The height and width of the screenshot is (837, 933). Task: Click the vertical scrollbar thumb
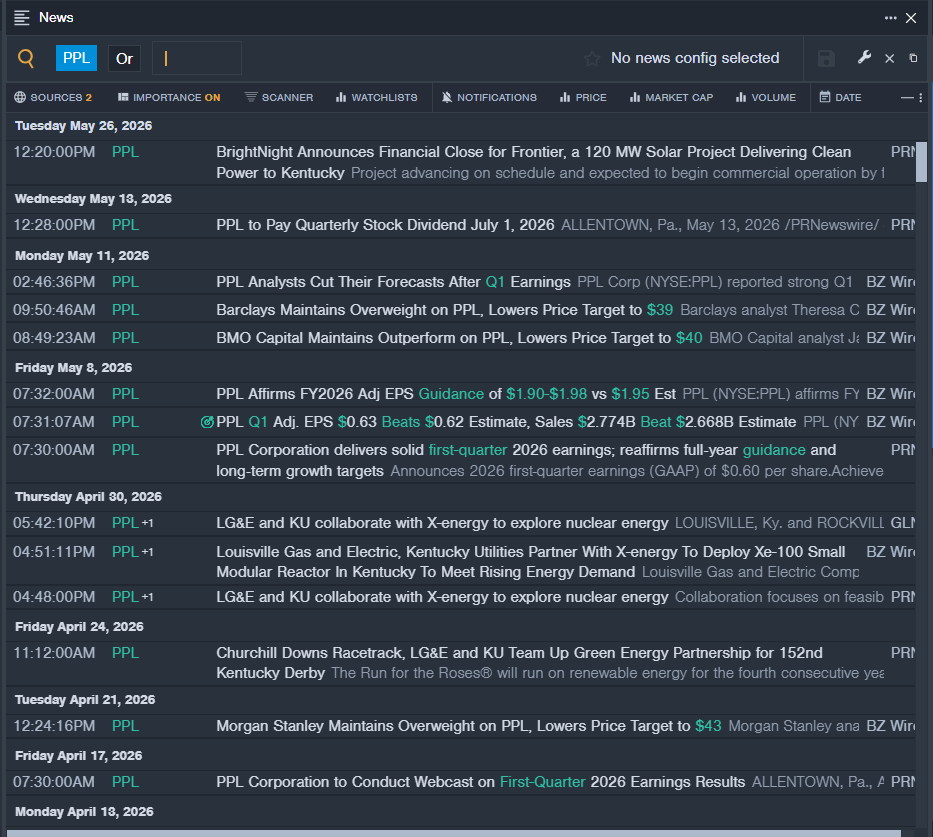[x=921, y=161]
